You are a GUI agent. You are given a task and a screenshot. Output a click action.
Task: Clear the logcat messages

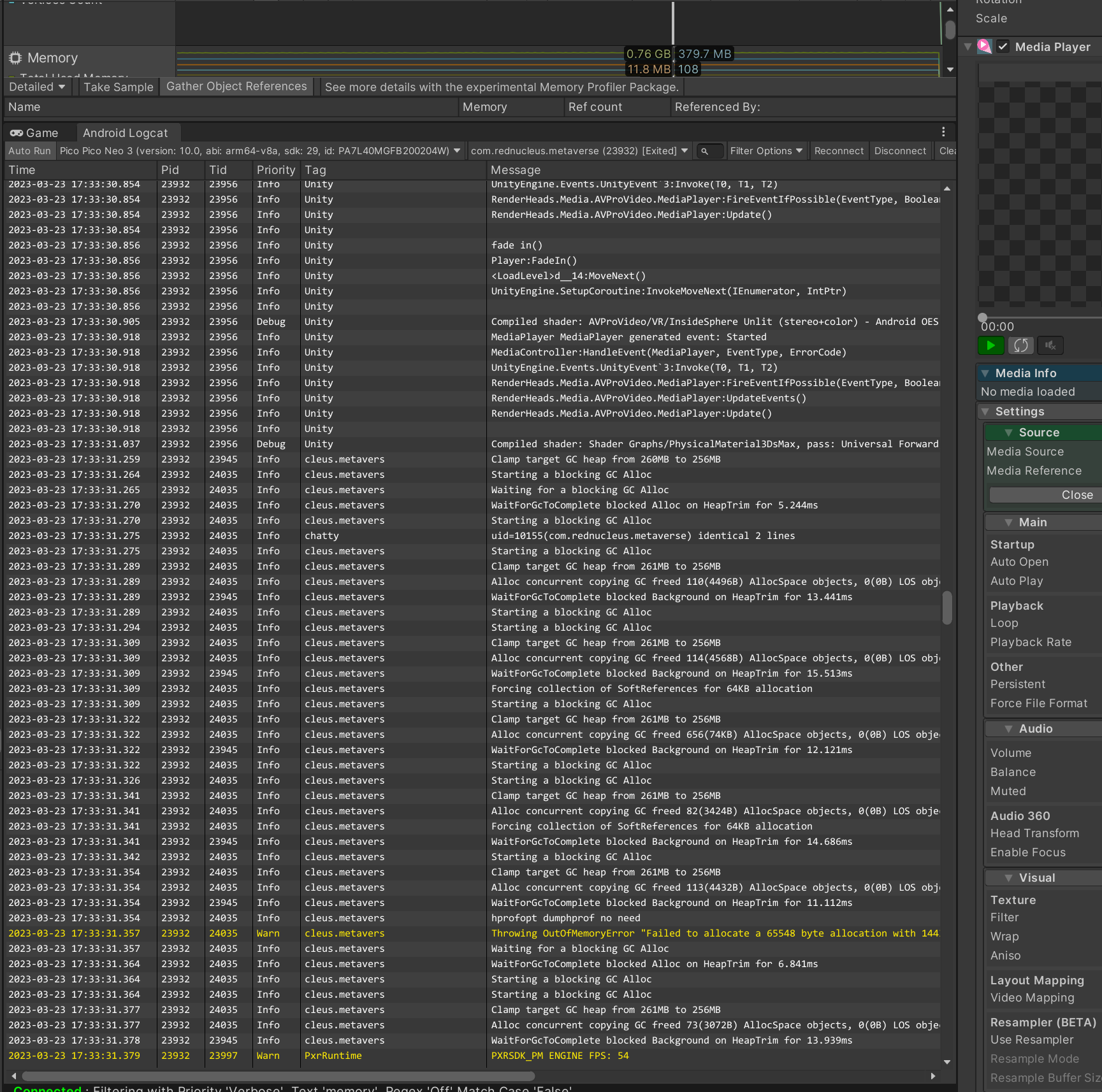click(x=948, y=151)
